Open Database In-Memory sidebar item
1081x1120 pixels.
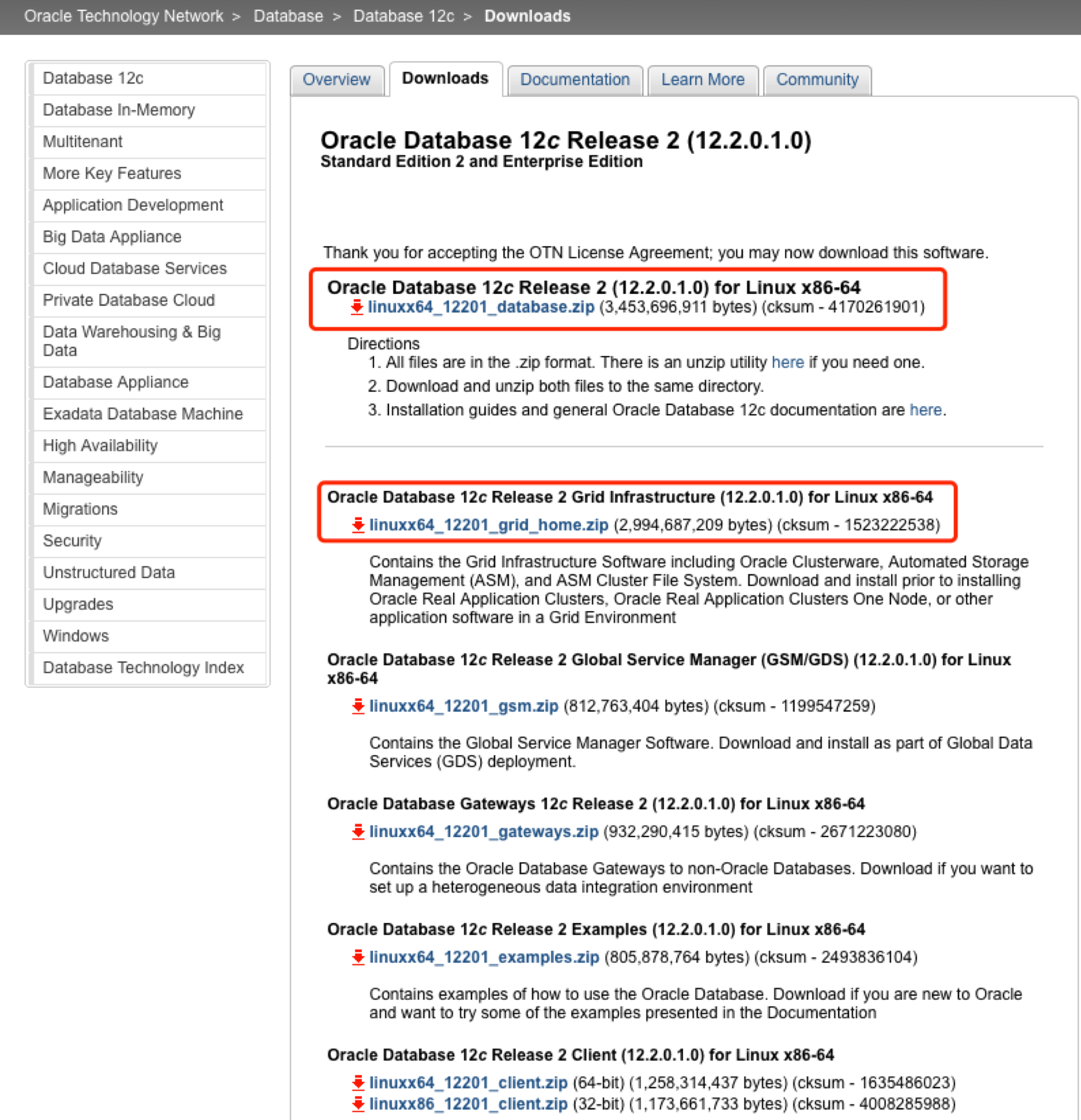[149, 110]
